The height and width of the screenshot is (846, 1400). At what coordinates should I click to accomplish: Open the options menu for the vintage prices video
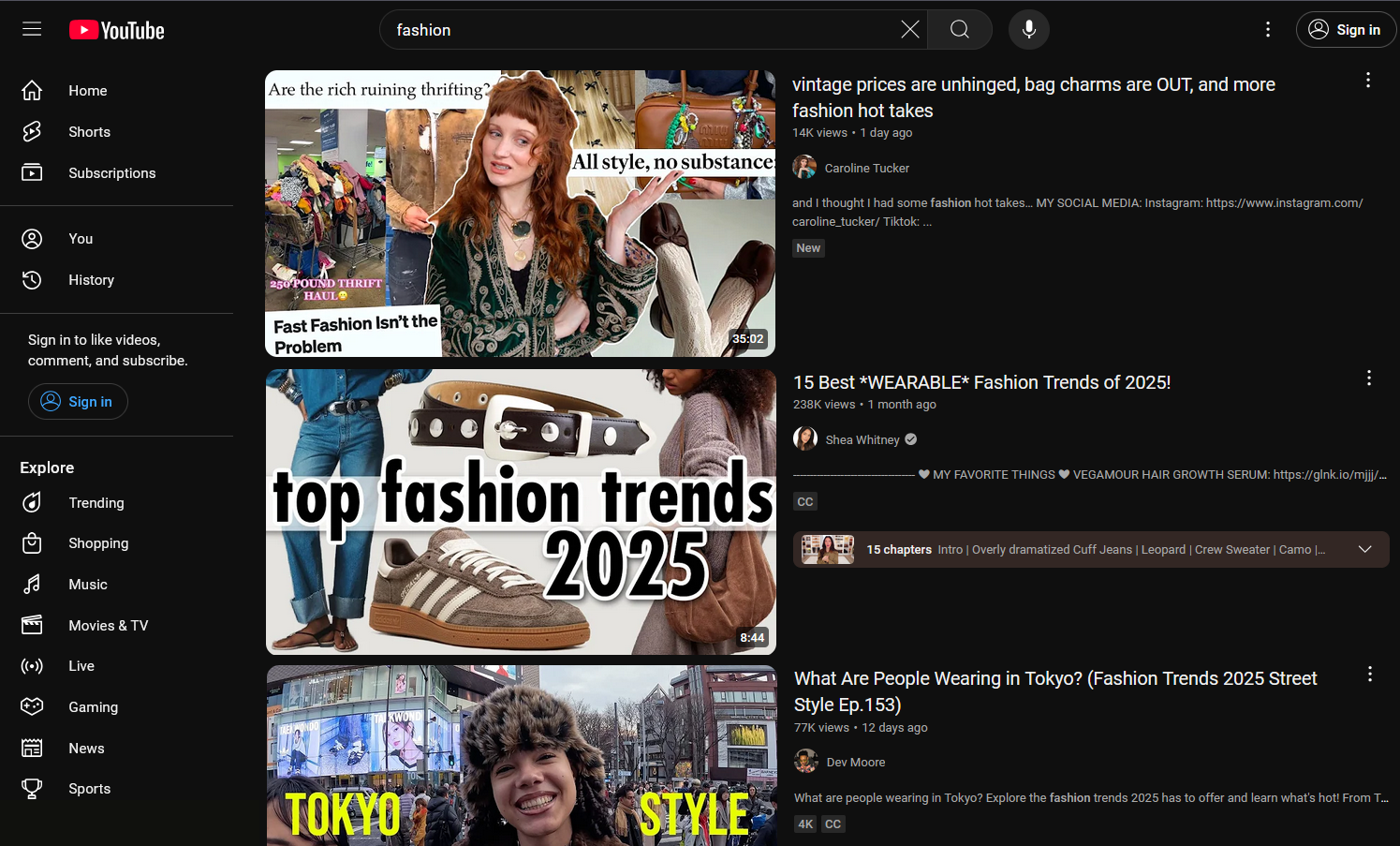click(1367, 80)
